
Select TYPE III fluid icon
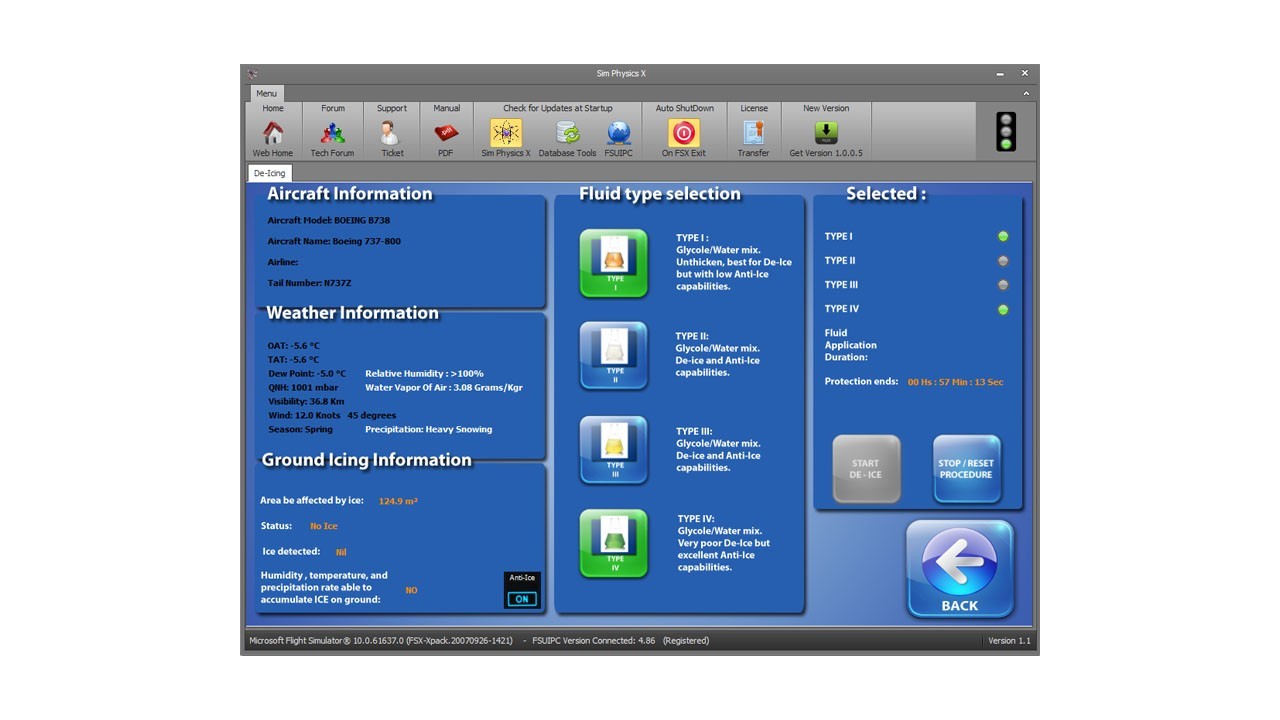coord(614,450)
